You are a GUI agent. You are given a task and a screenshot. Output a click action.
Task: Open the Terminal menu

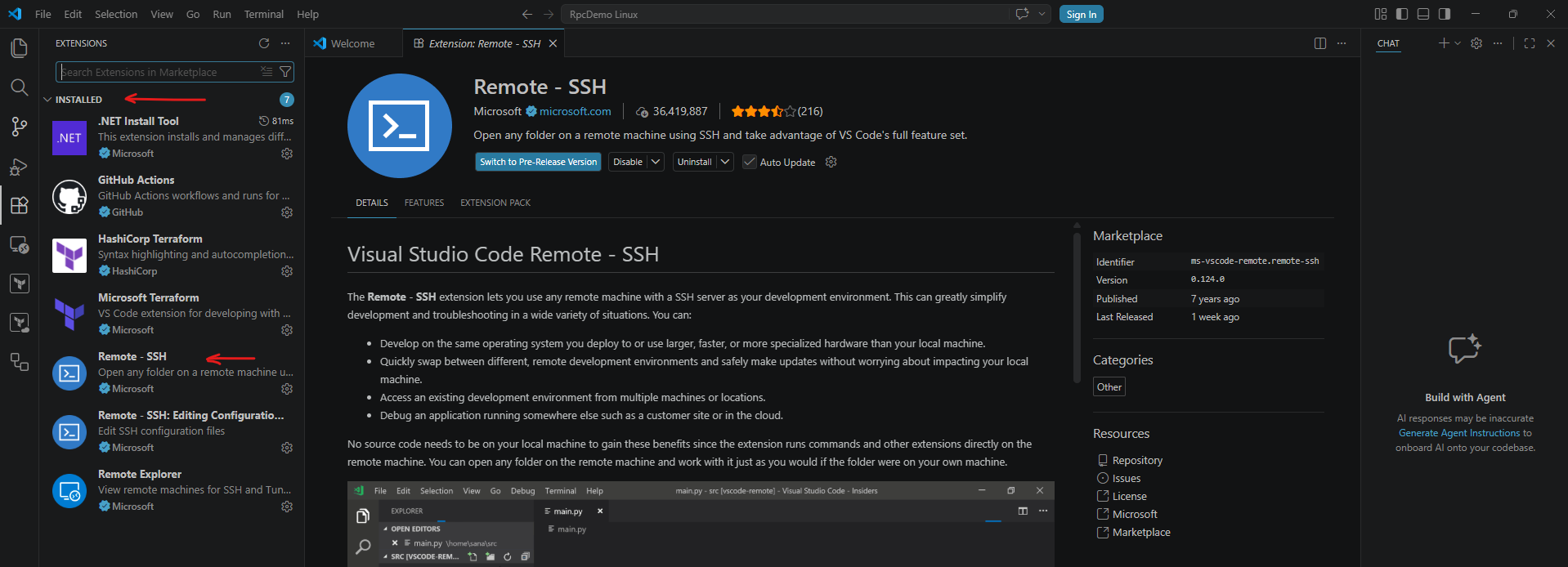264,14
